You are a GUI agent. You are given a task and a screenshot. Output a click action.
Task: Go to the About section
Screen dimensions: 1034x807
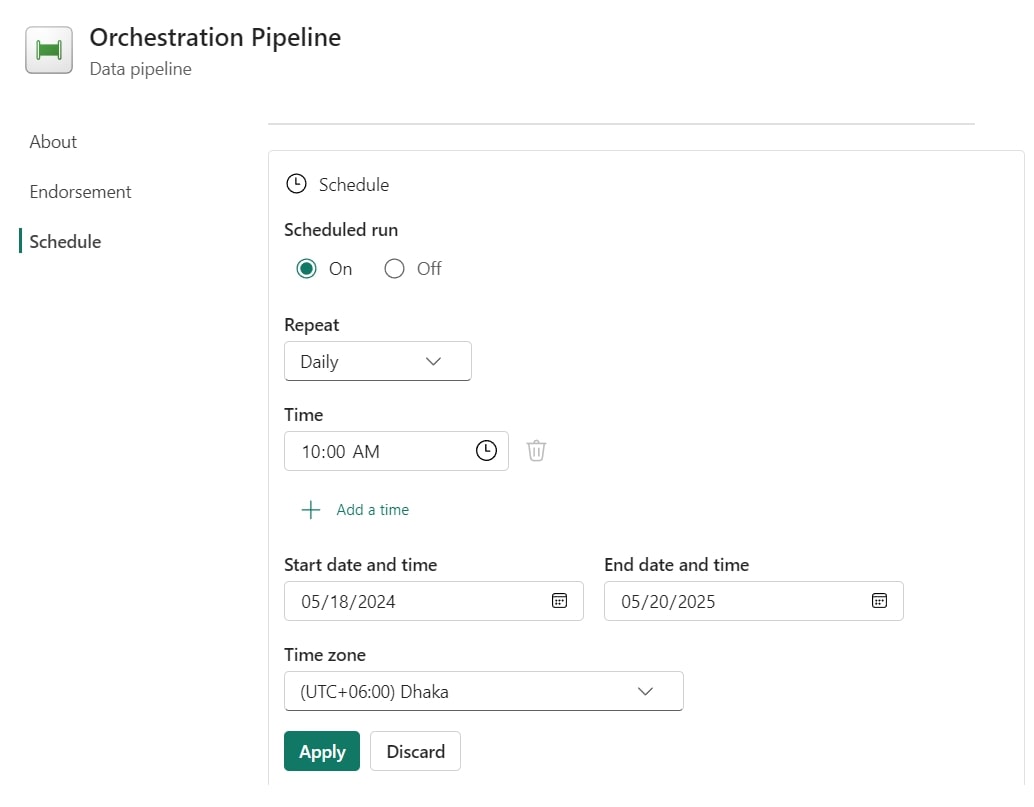coord(53,142)
